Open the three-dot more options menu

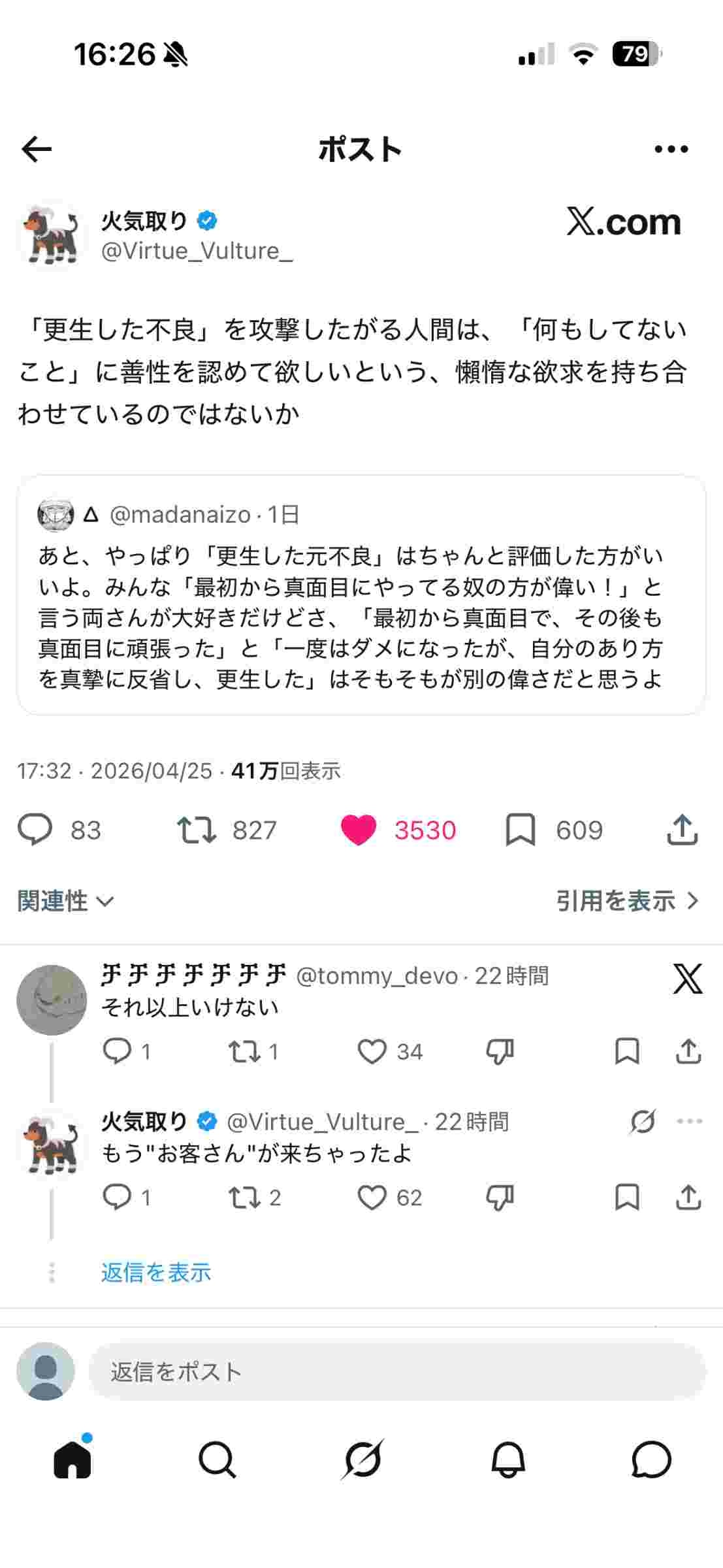[x=671, y=150]
